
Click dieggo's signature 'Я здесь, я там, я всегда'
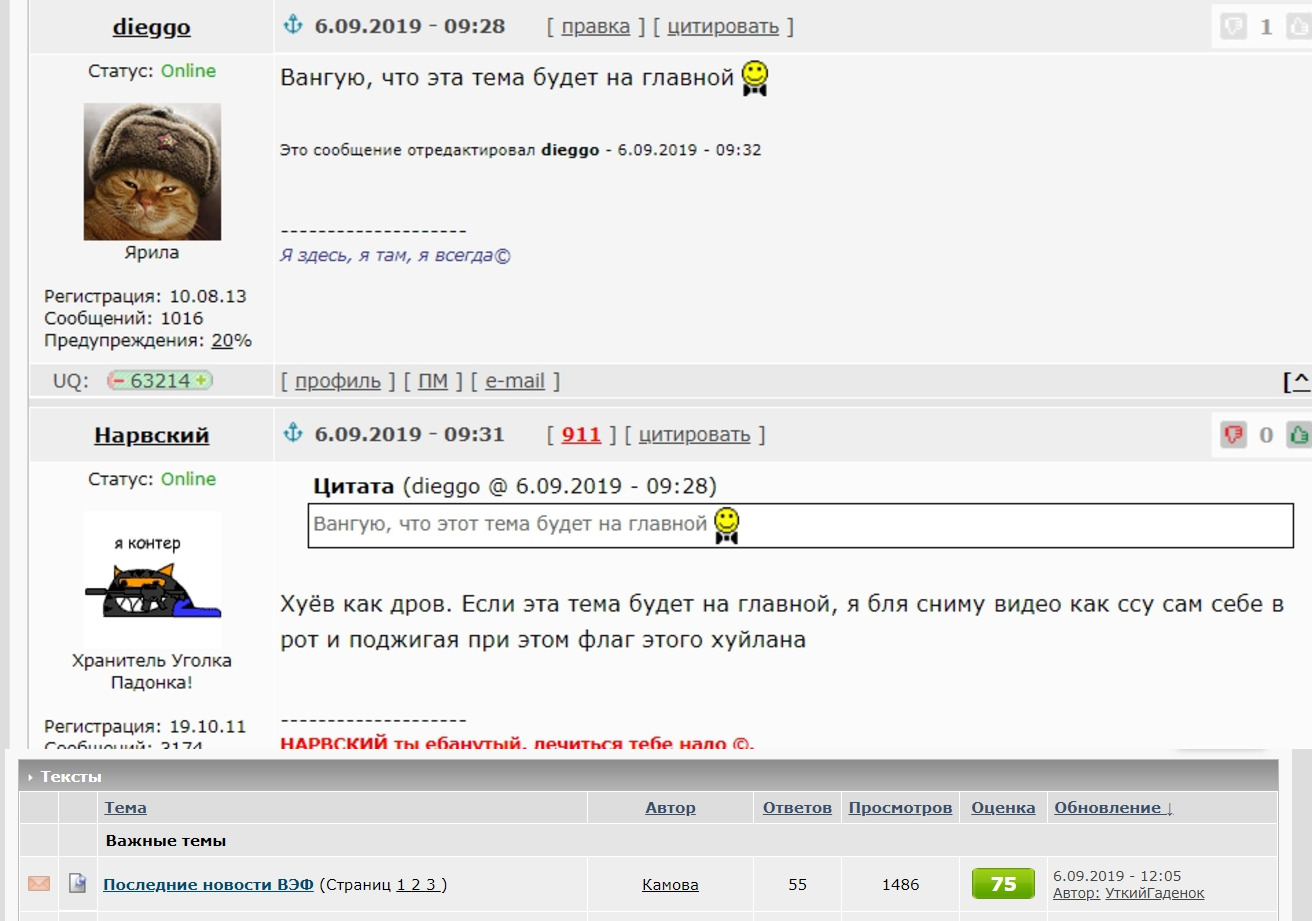coord(395,255)
